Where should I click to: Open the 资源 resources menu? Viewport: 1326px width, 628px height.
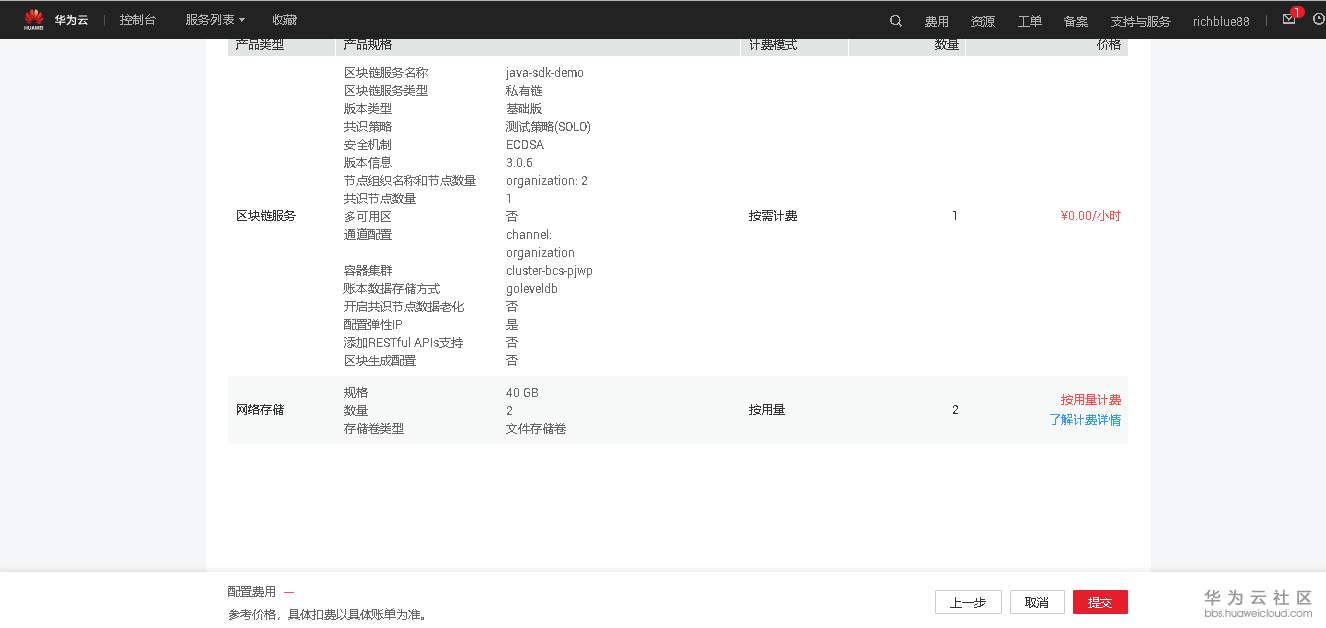(982, 20)
